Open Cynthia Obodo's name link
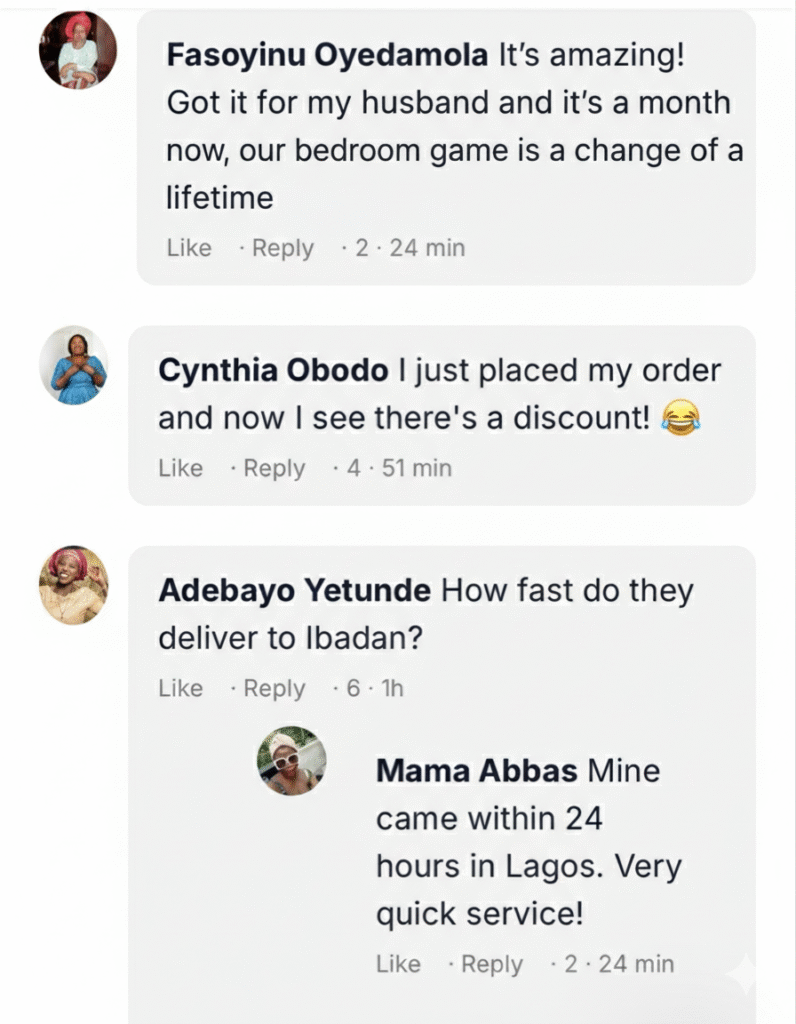Image resolution: width=796 pixels, height=1024 pixels. coord(273,371)
